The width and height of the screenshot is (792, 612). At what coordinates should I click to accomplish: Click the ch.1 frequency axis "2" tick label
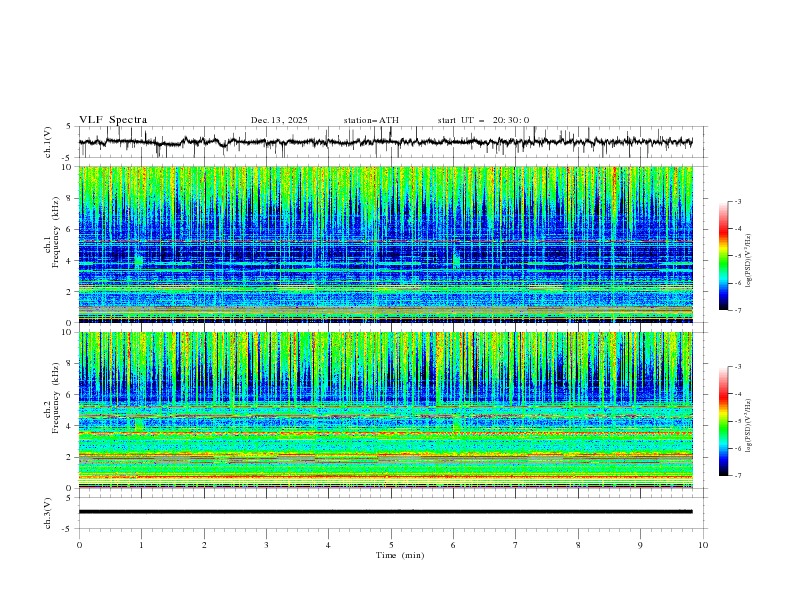click(x=71, y=291)
